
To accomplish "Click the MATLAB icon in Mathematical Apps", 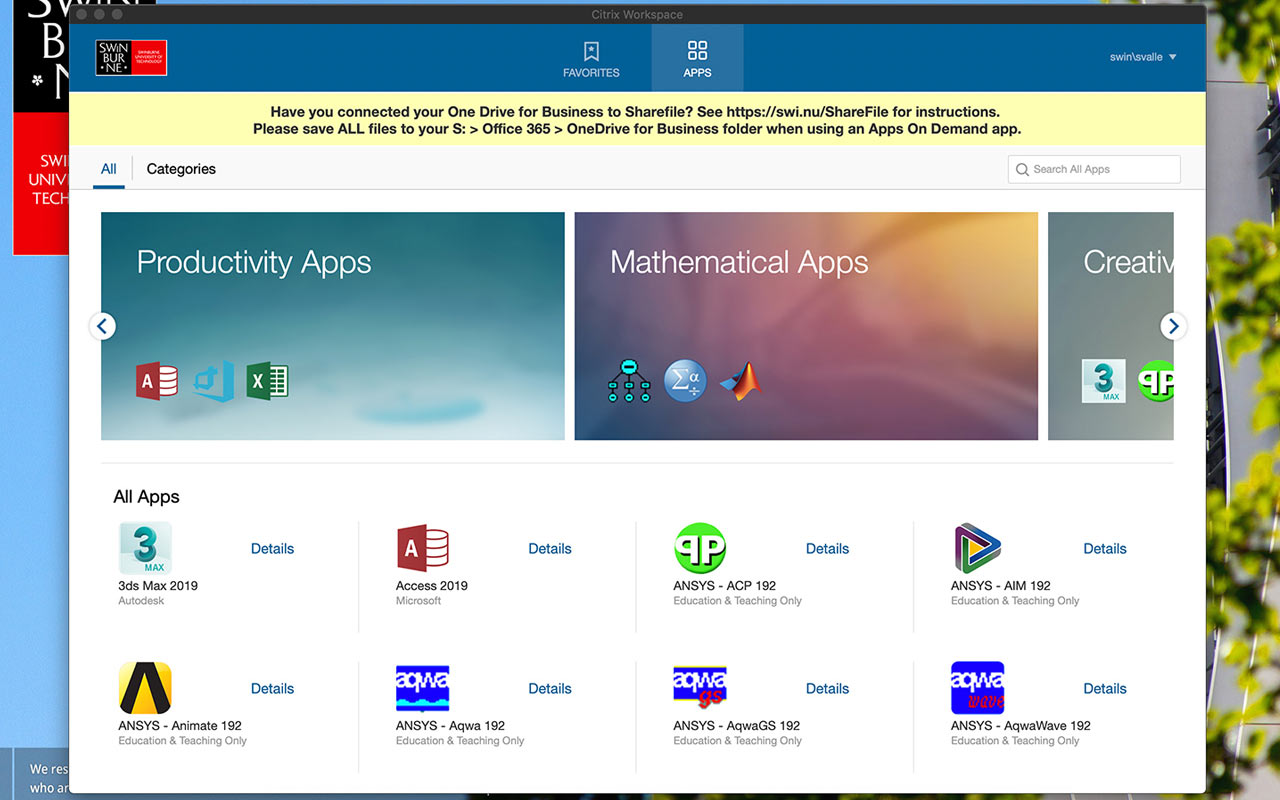I will [x=741, y=381].
